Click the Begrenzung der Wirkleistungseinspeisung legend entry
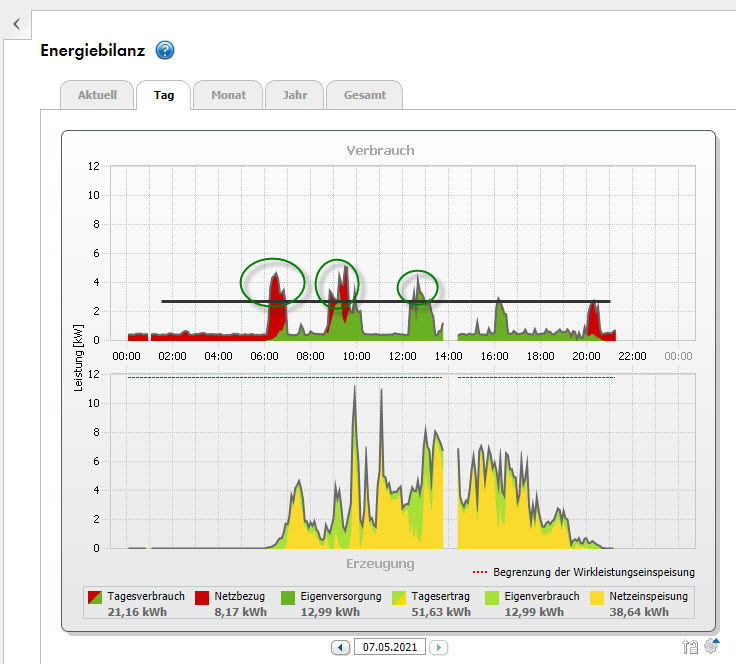 pos(583,572)
